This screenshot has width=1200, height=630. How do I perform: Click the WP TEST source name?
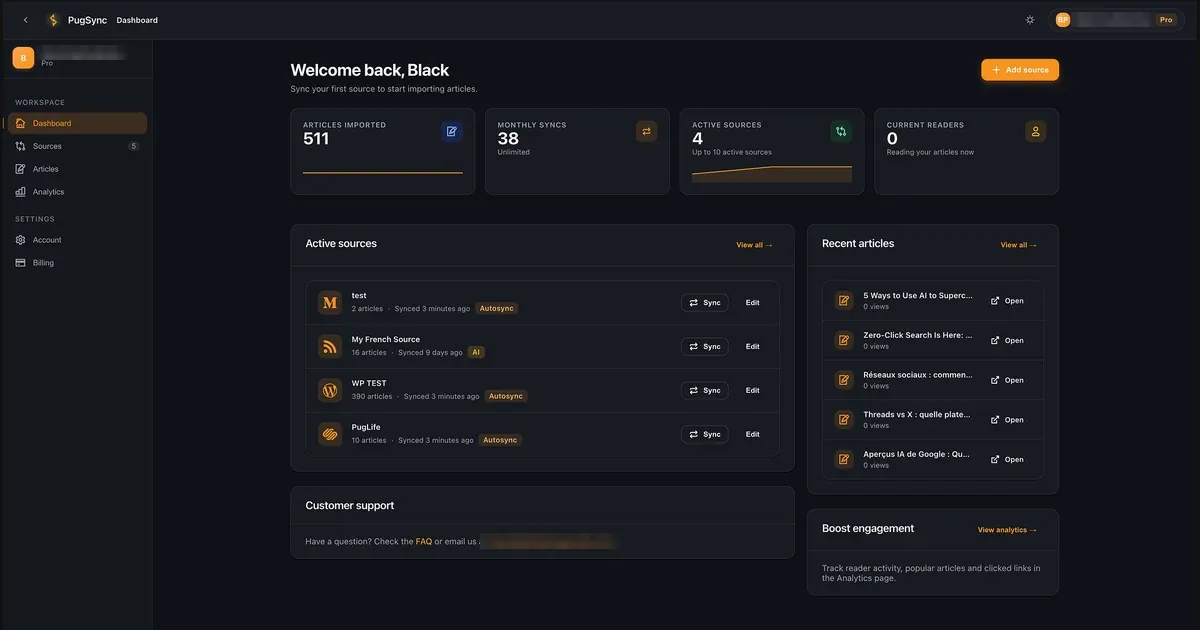369,384
